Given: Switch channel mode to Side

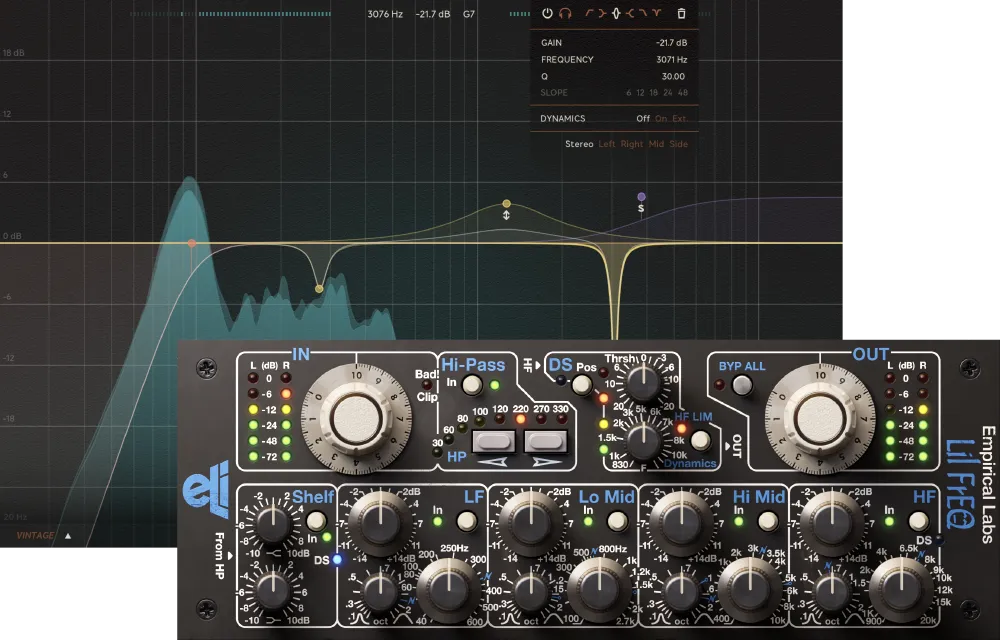Looking at the screenshot, I should pos(680,143).
